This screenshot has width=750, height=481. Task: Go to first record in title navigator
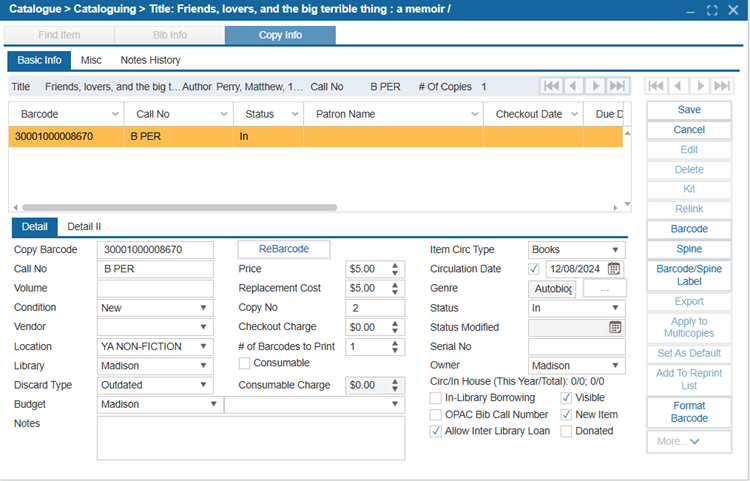[x=551, y=86]
